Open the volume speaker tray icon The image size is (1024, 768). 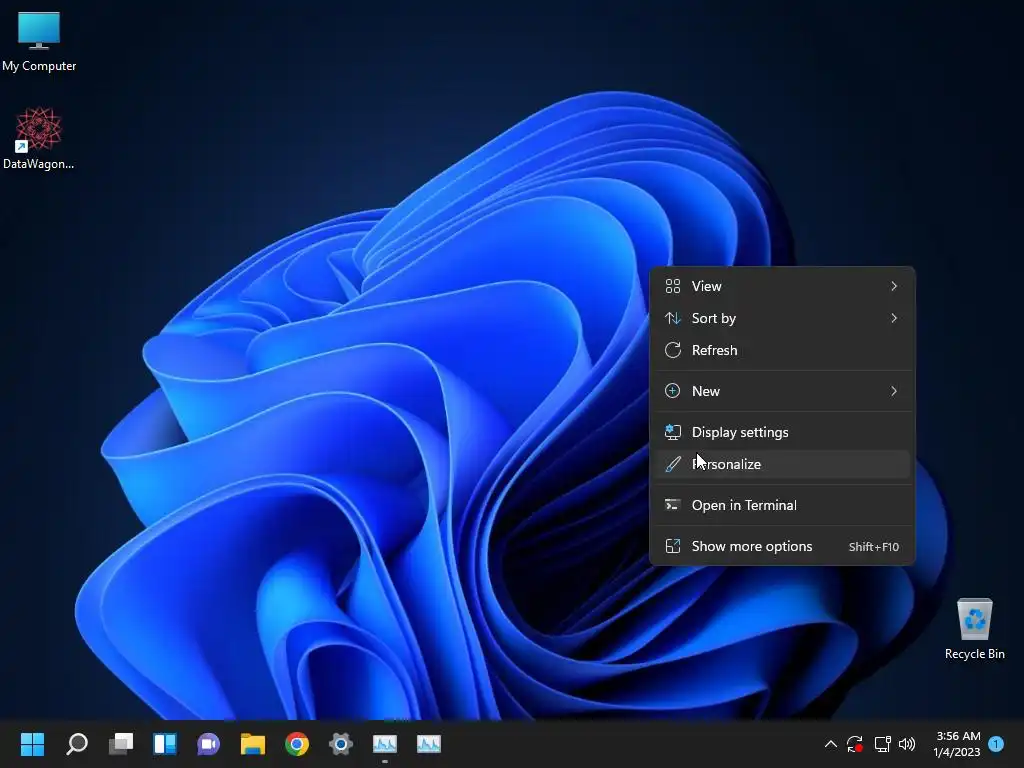point(907,744)
